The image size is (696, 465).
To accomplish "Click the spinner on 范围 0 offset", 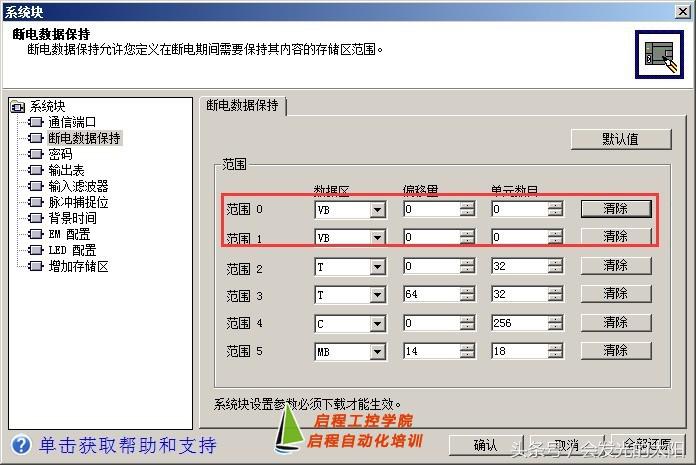I will coord(467,209).
